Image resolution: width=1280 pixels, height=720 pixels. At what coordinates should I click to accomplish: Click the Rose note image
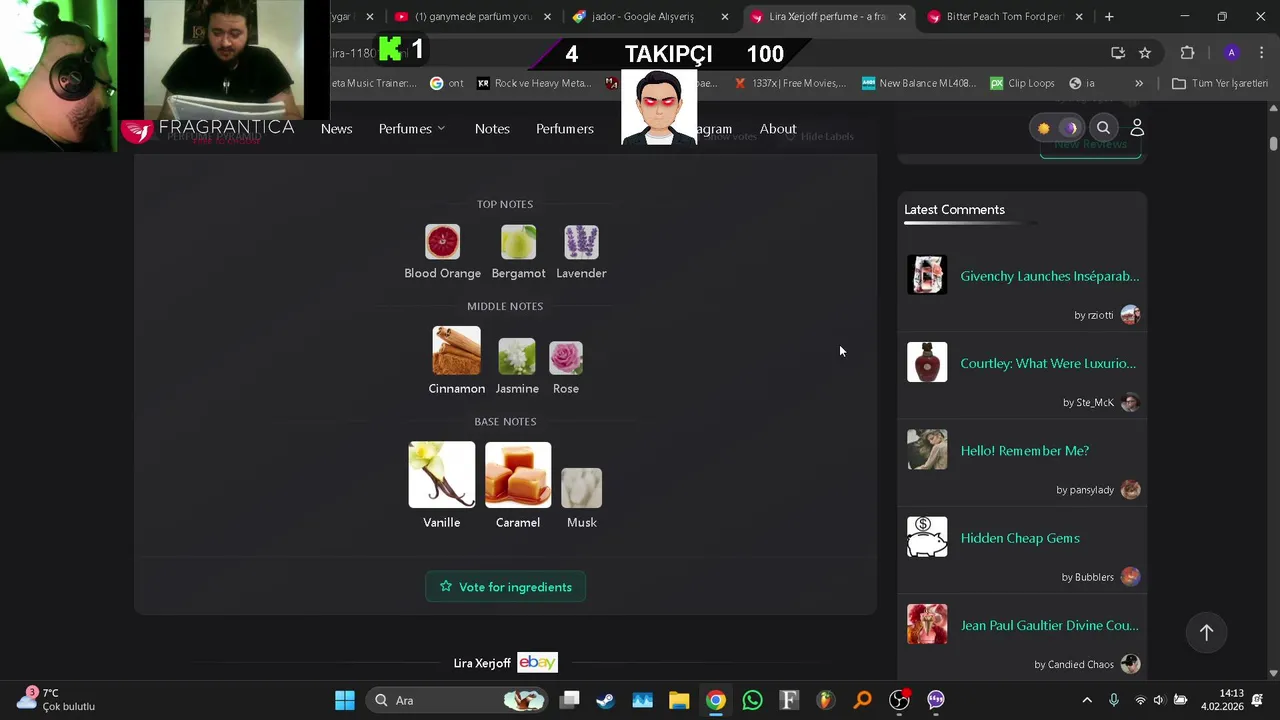coord(566,357)
